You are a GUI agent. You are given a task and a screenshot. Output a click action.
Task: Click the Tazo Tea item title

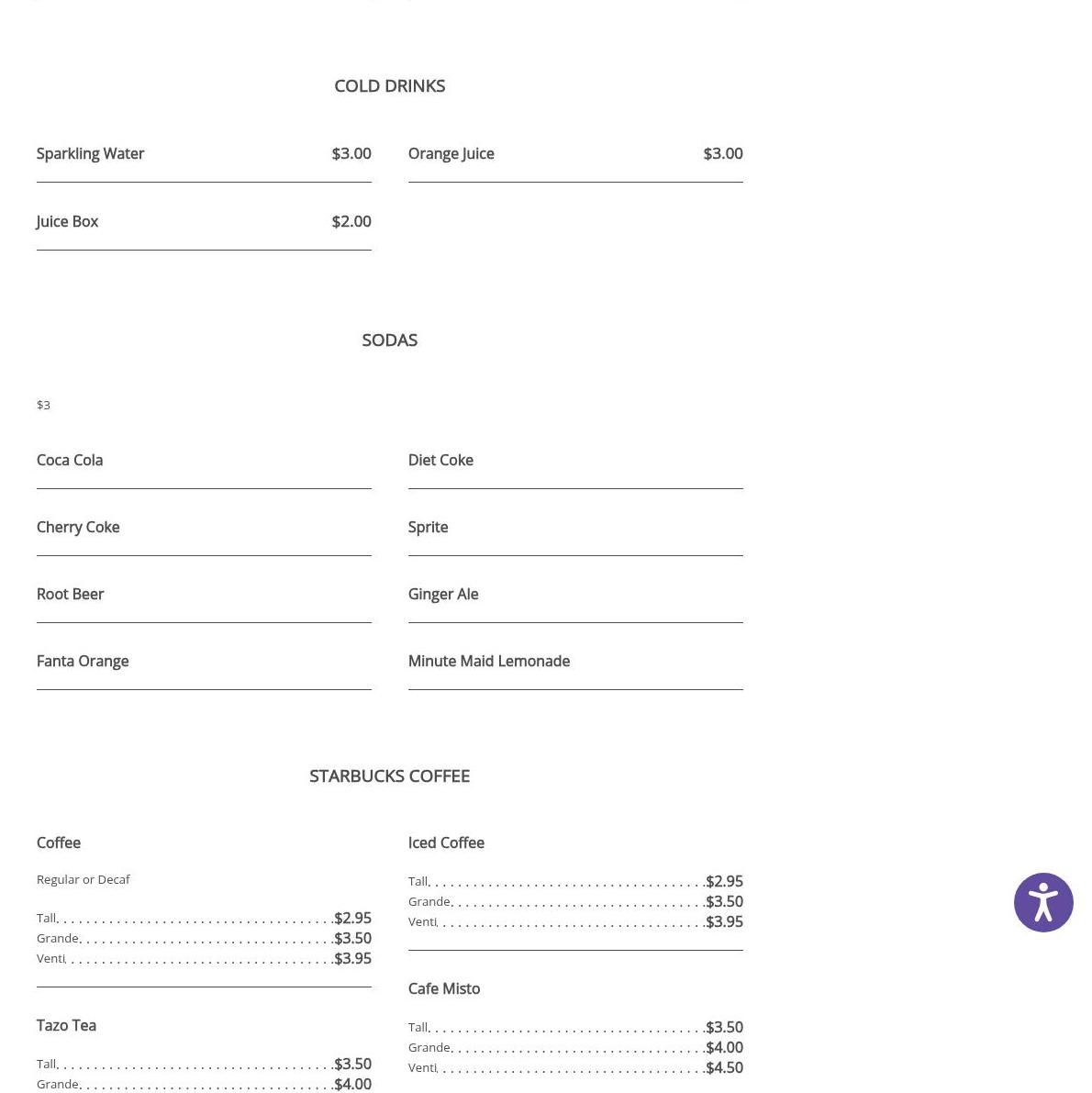coord(66,1025)
